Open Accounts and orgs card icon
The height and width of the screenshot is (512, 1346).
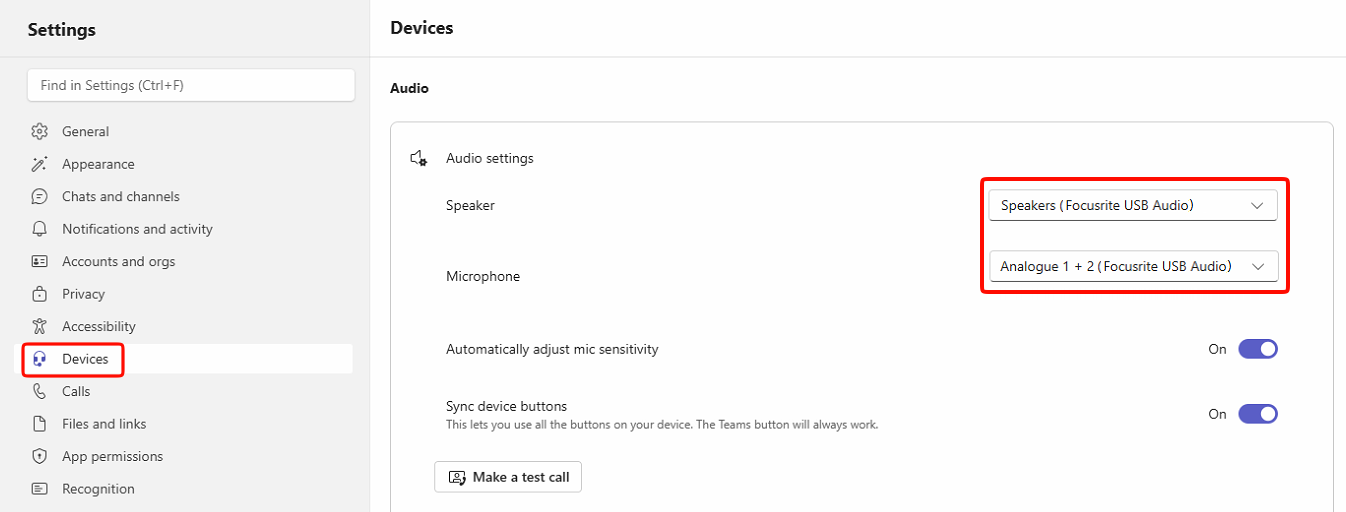pyautogui.click(x=40, y=262)
